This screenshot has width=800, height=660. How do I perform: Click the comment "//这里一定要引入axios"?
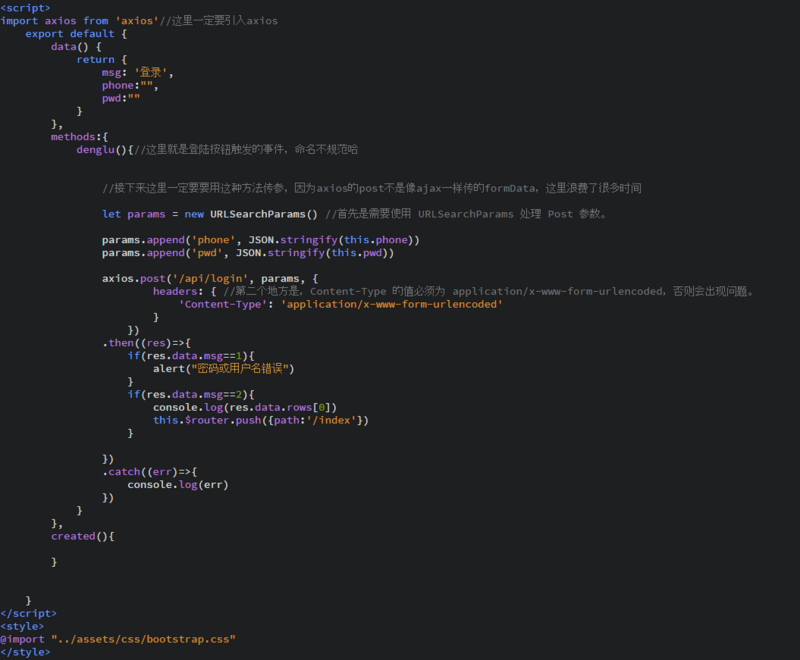219,21
